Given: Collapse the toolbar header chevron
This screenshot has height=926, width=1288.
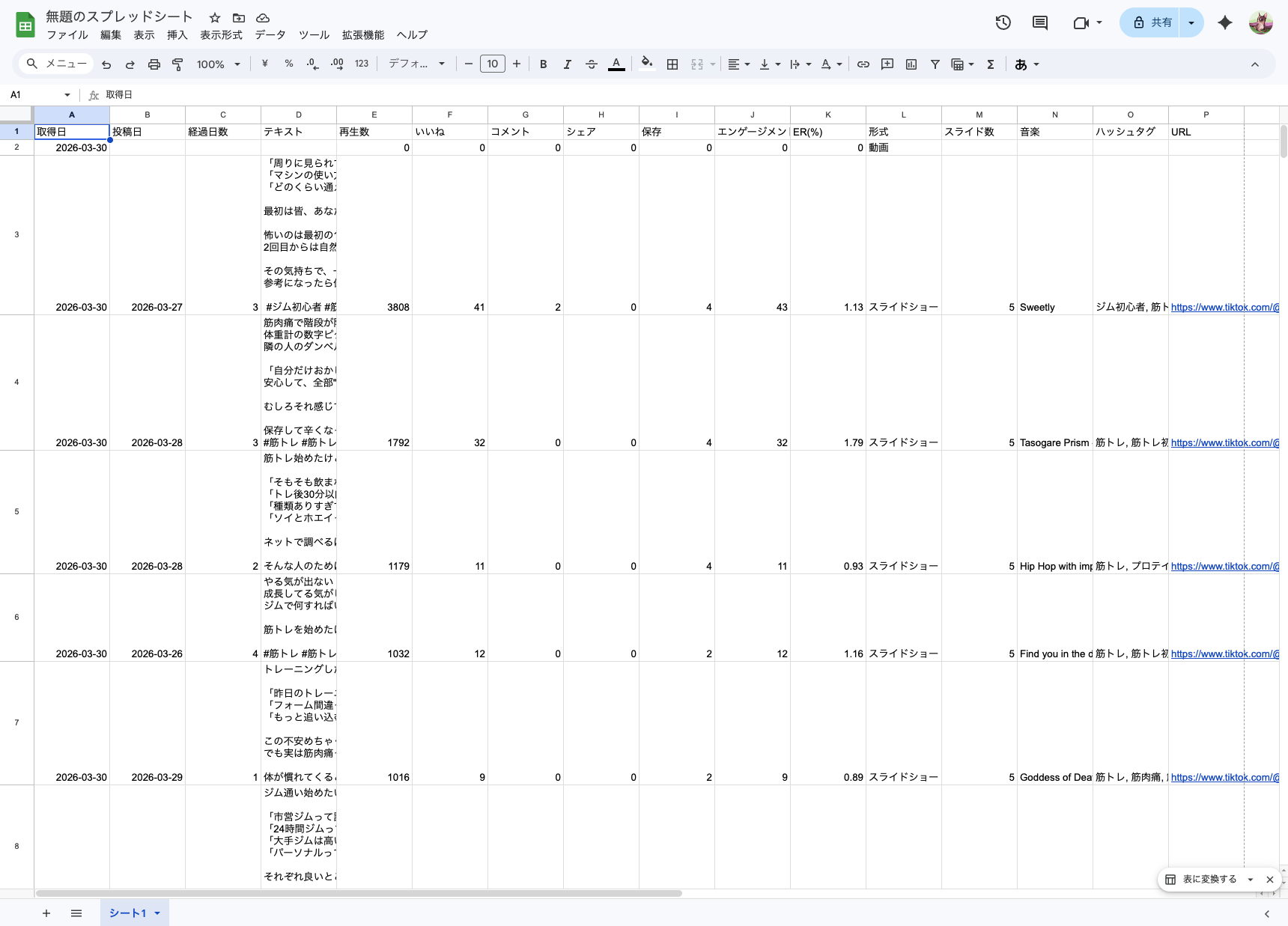Looking at the screenshot, I should [1255, 64].
